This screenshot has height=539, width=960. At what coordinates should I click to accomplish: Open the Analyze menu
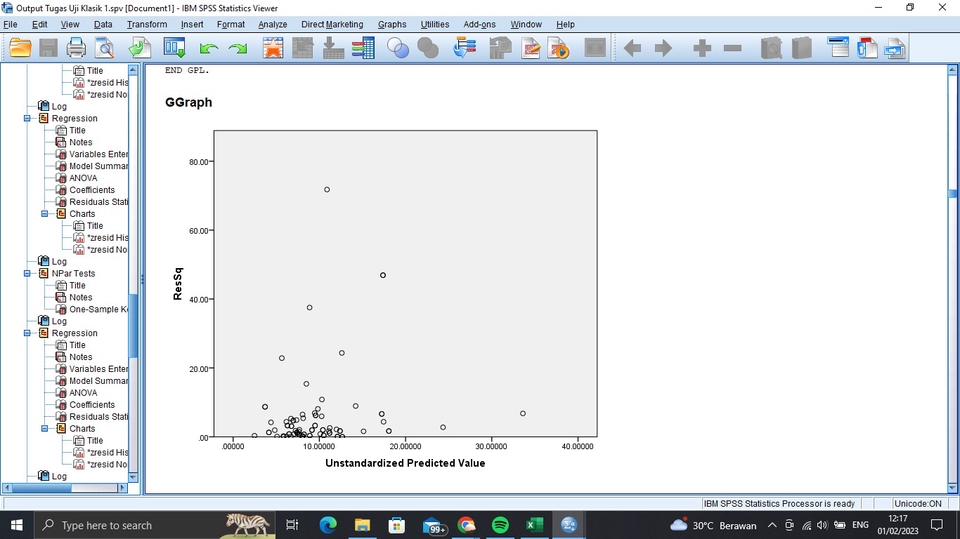coord(272,24)
